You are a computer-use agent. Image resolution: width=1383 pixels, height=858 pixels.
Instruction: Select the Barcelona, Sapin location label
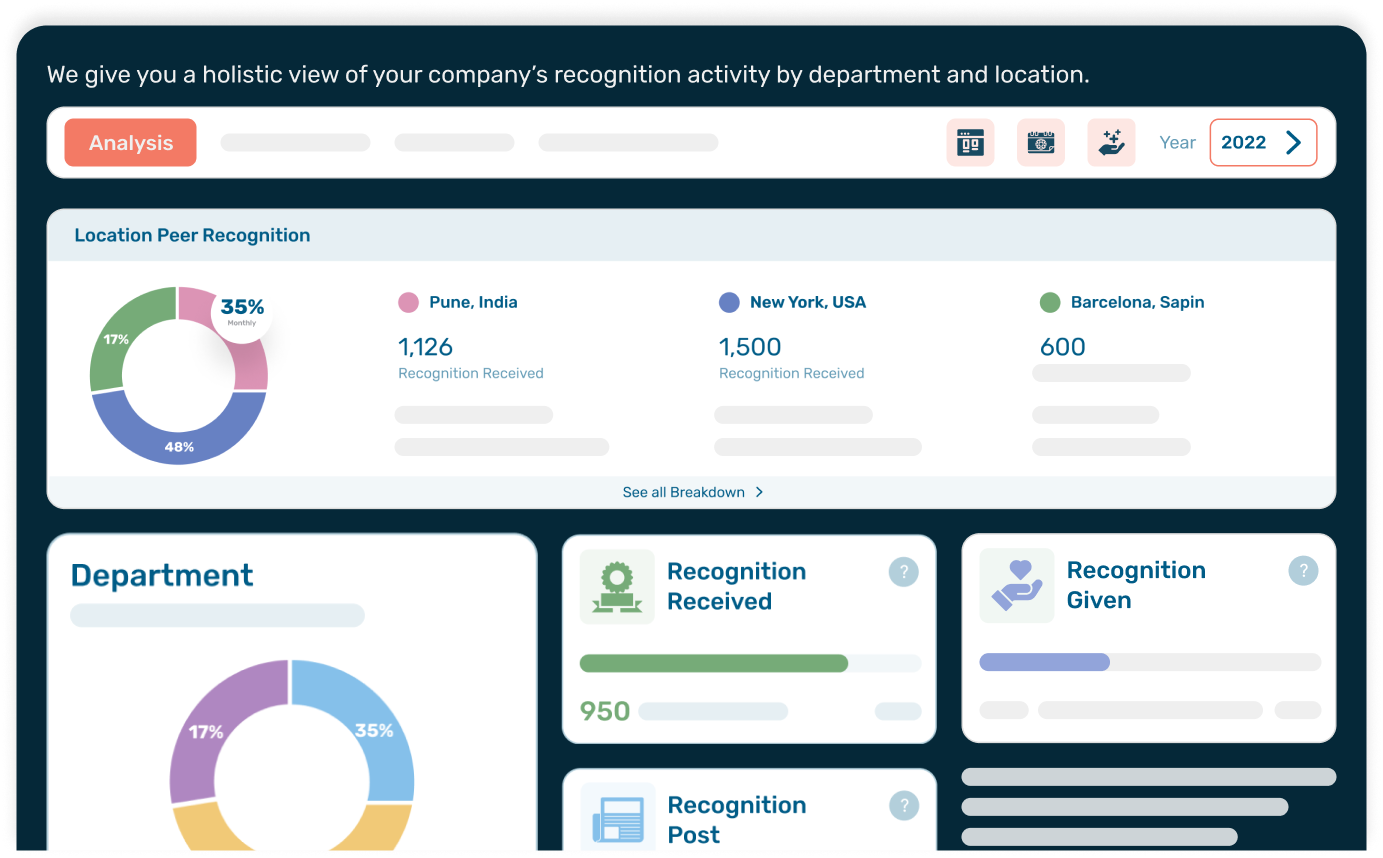[1137, 302]
